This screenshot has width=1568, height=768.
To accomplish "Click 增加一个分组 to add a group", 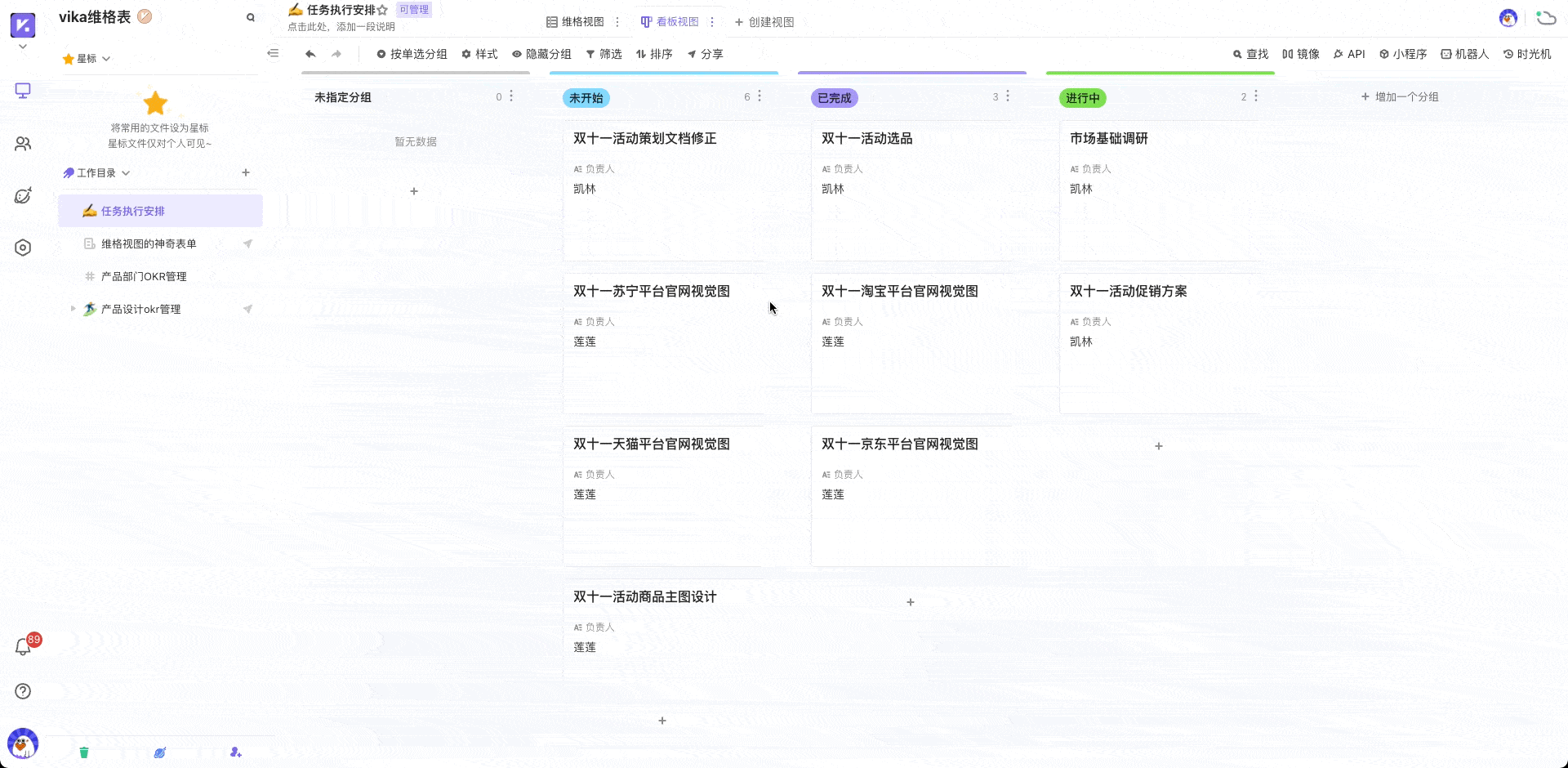I will click(x=1400, y=96).
